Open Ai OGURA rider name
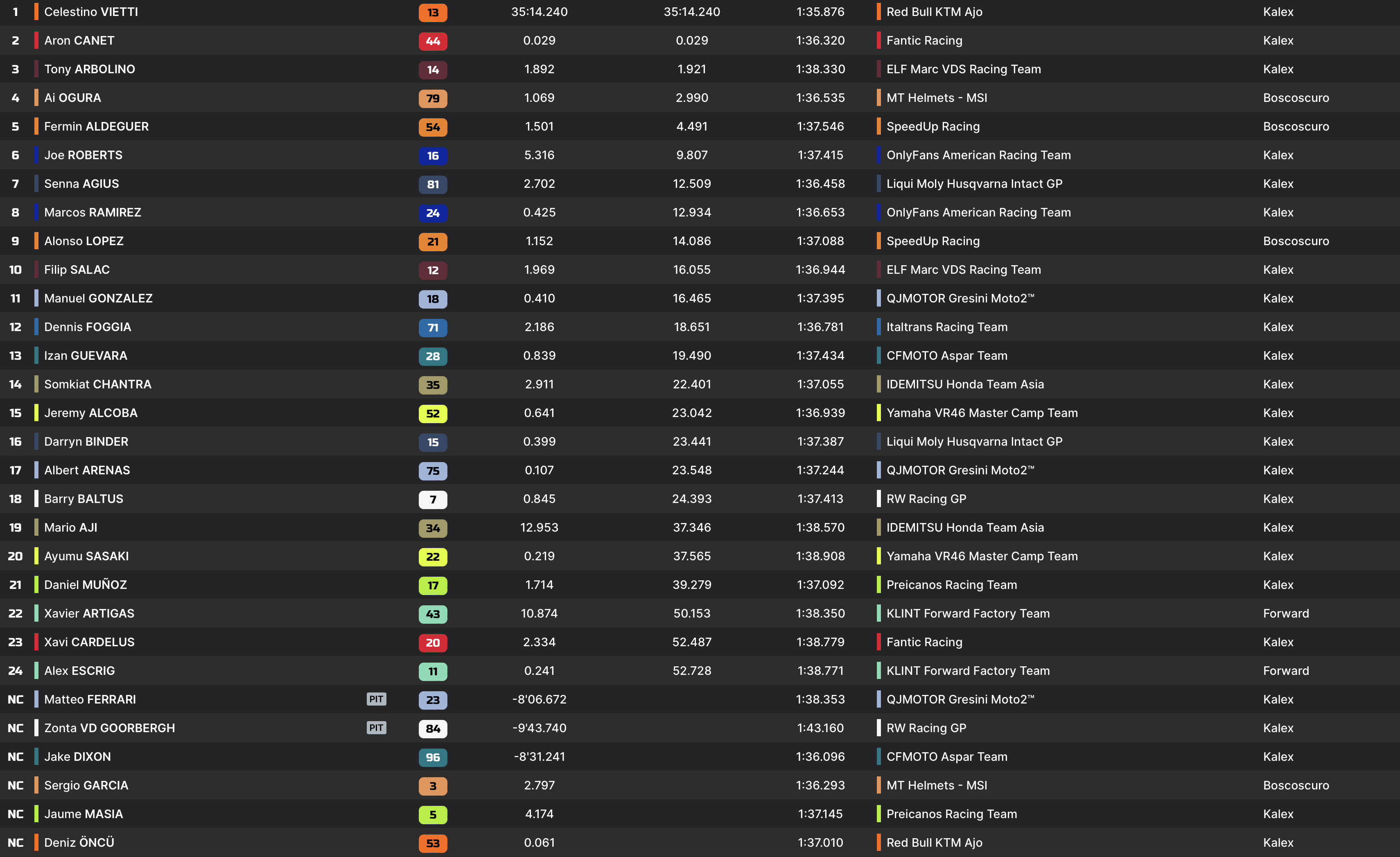The width and height of the screenshot is (1400, 857). coord(73,98)
